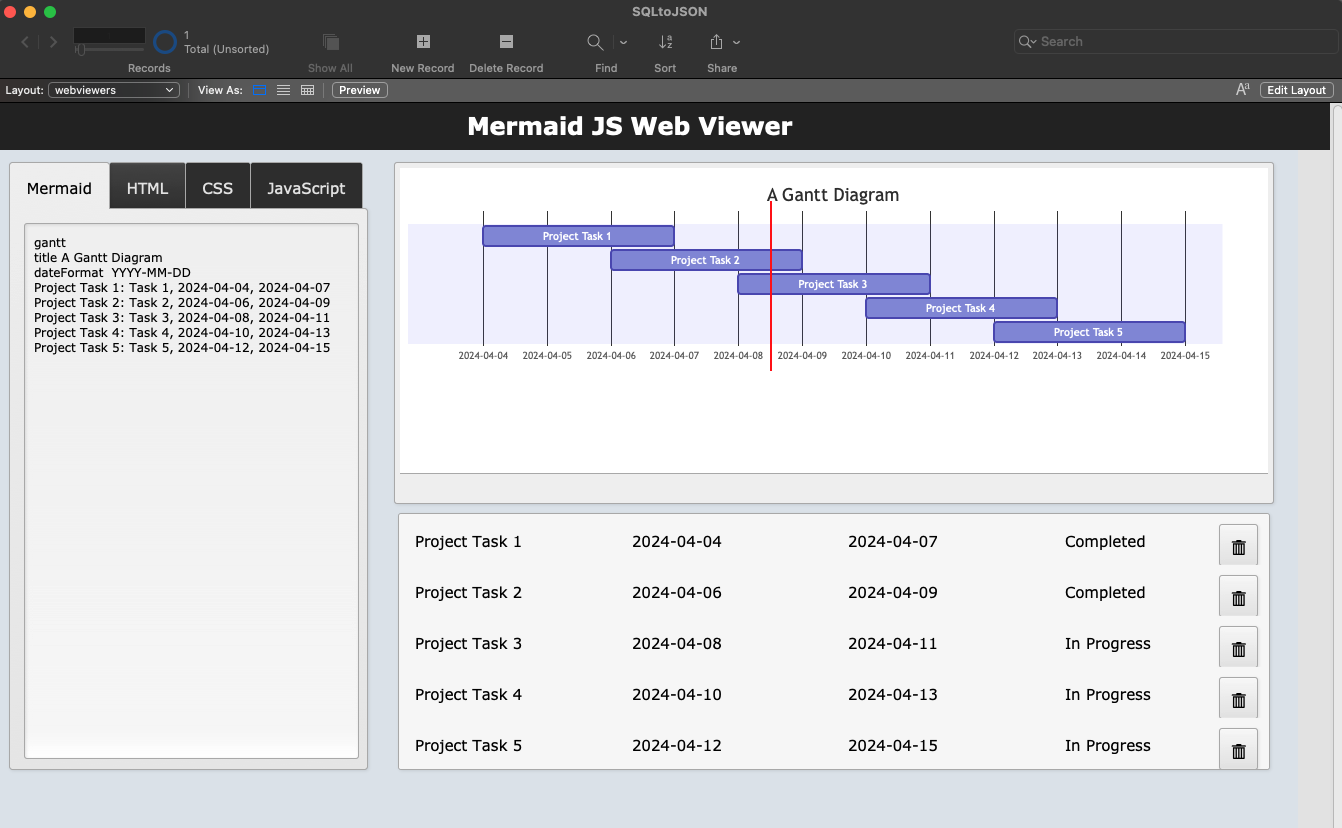This screenshot has width=1342, height=828.
Task: Click the New Record plus icon
Action: pyautogui.click(x=423, y=42)
